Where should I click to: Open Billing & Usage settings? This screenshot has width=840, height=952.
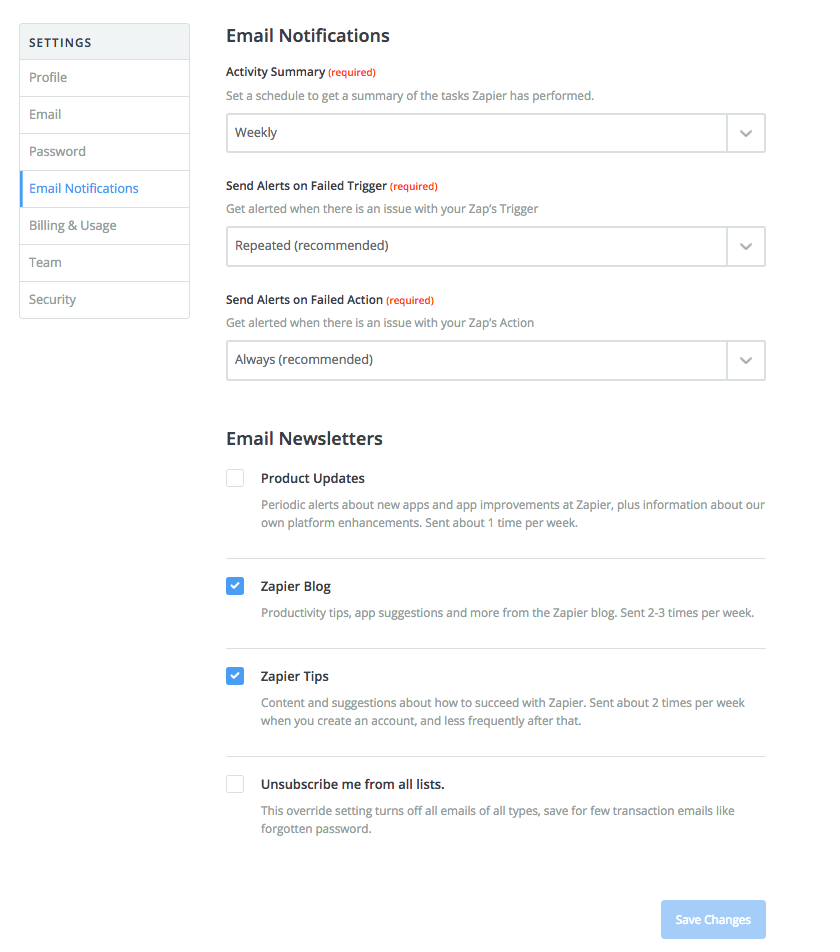(104, 226)
